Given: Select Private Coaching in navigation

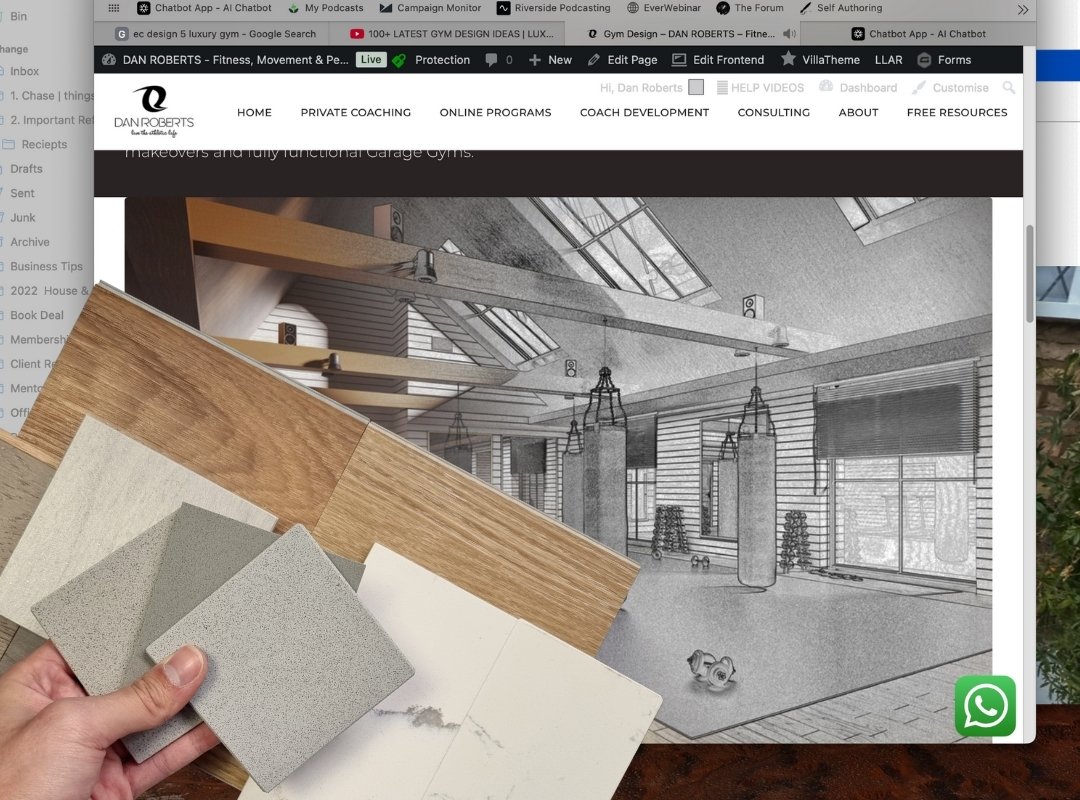Looking at the screenshot, I should (x=355, y=113).
